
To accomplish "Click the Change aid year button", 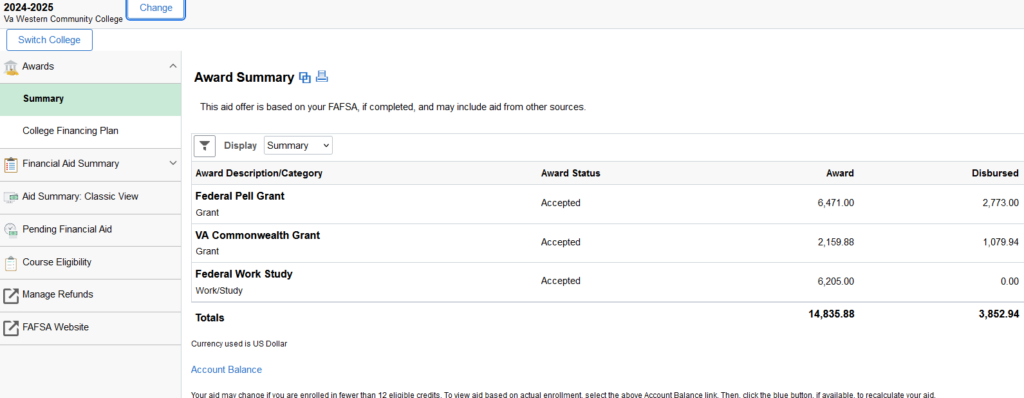I will tap(156, 8).
